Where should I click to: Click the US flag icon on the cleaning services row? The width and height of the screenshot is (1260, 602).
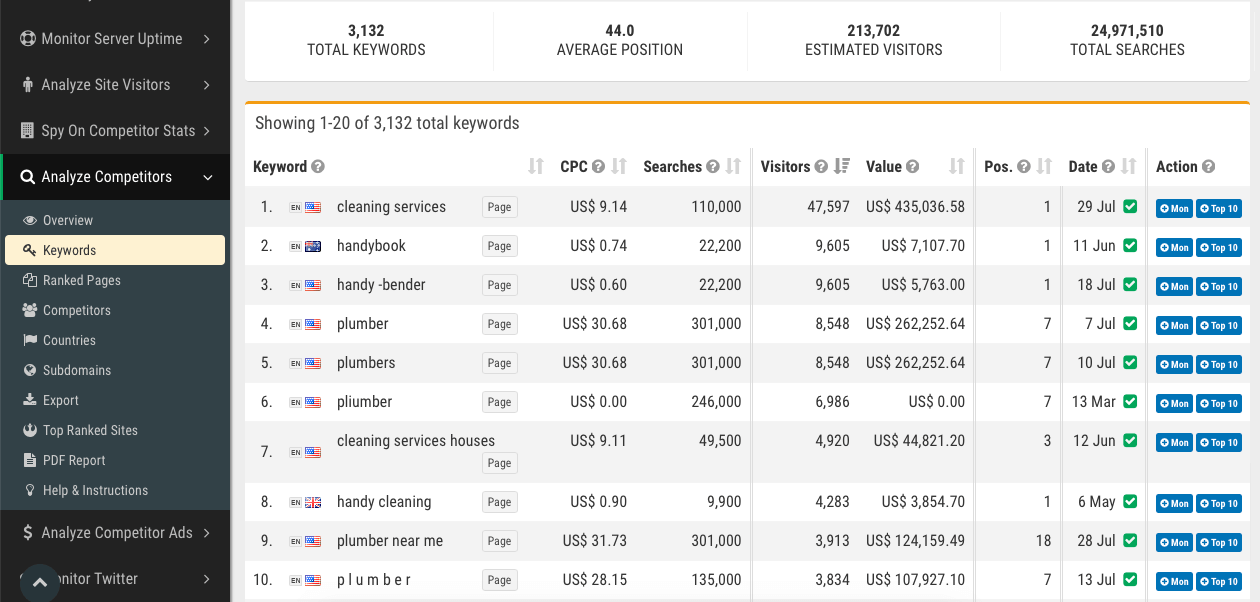313,207
